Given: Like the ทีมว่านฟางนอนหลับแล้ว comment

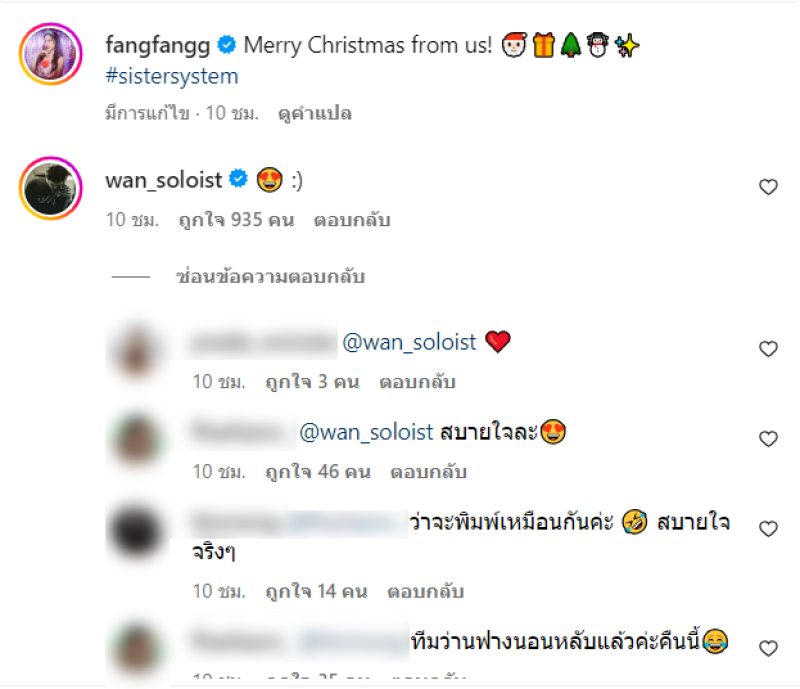Looking at the screenshot, I should 768,648.
